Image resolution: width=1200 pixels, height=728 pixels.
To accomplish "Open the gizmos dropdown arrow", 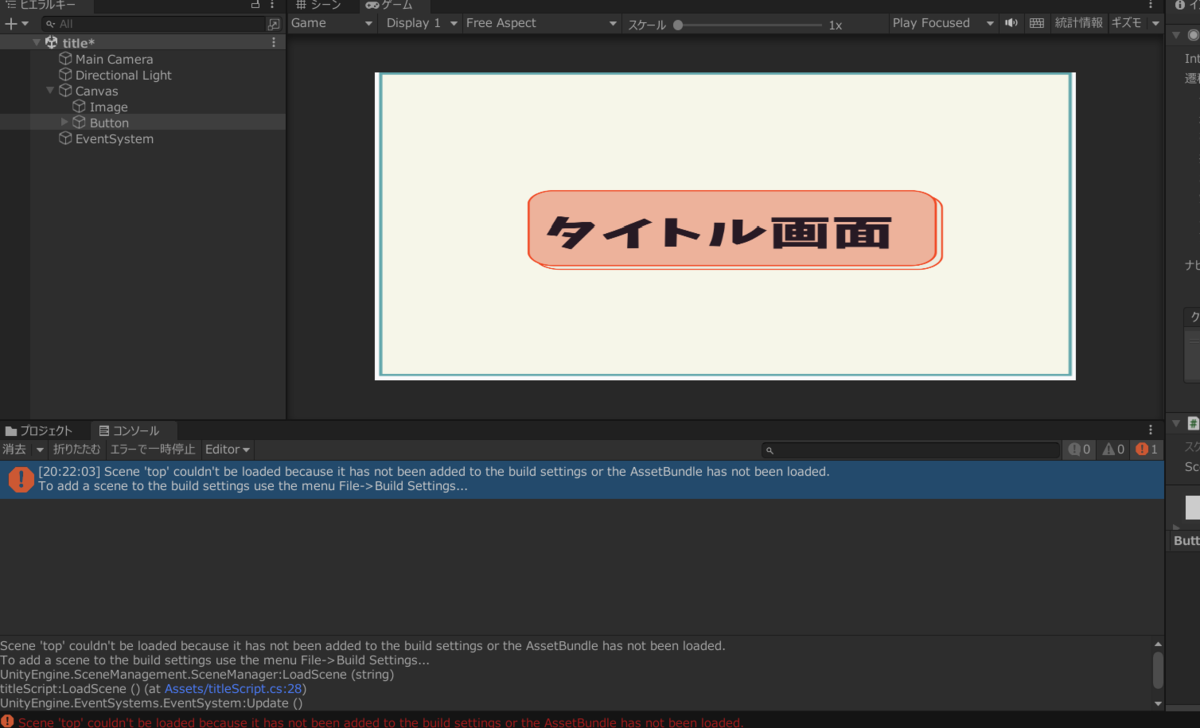I will (1155, 23).
